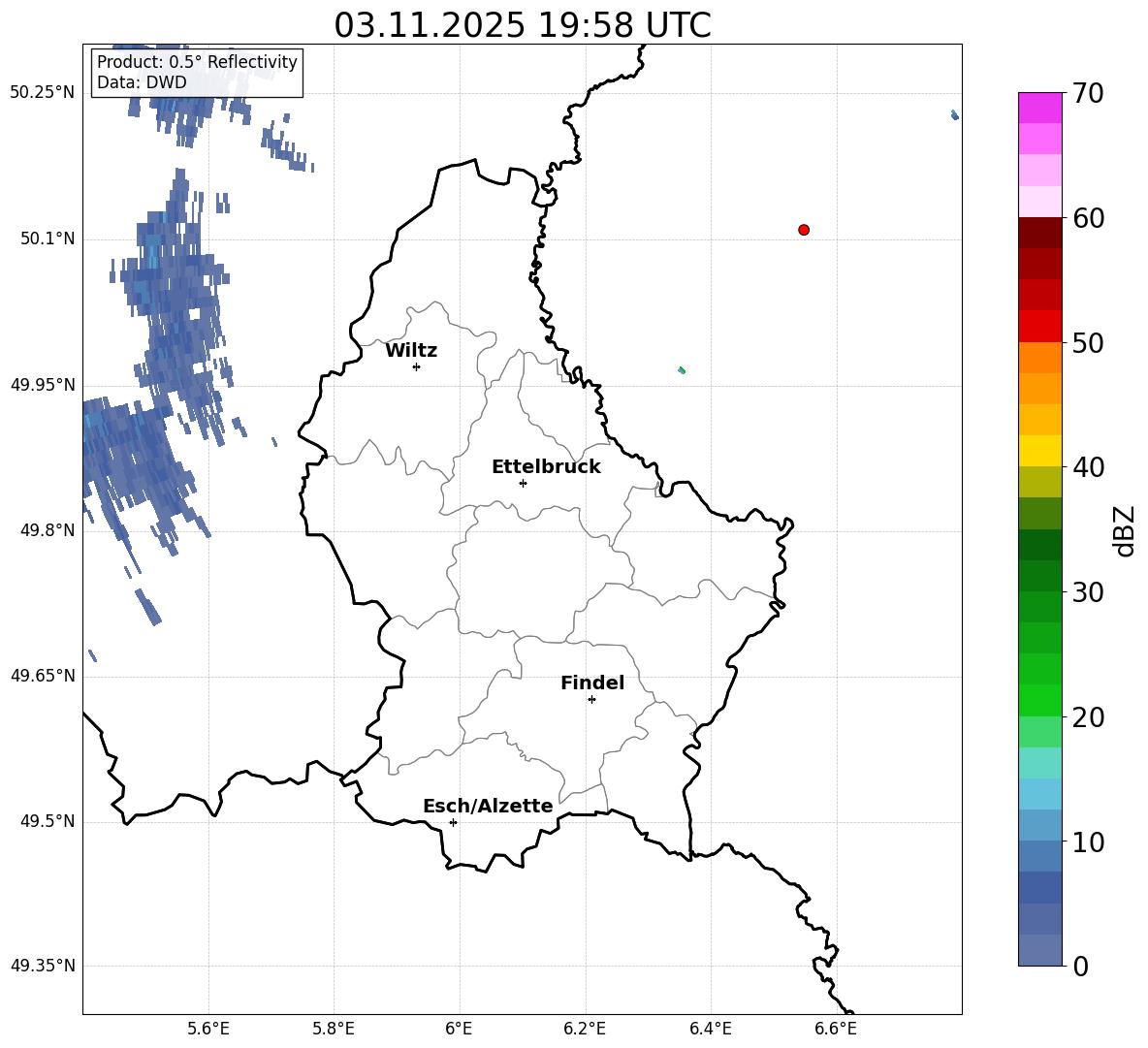This screenshot has width=1148, height=1048.
Task: Click the Esch/Alzette station cross marker
Action: pos(453,822)
